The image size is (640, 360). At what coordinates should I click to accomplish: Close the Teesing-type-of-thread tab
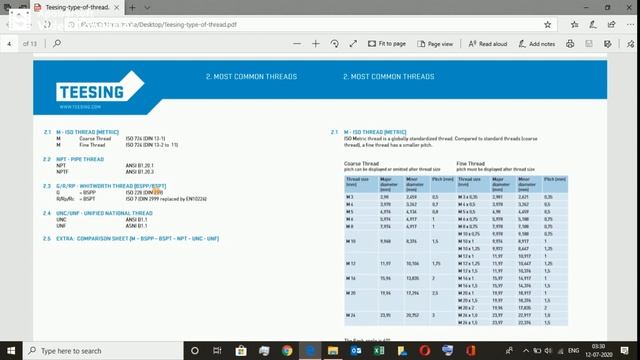point(117,7)
